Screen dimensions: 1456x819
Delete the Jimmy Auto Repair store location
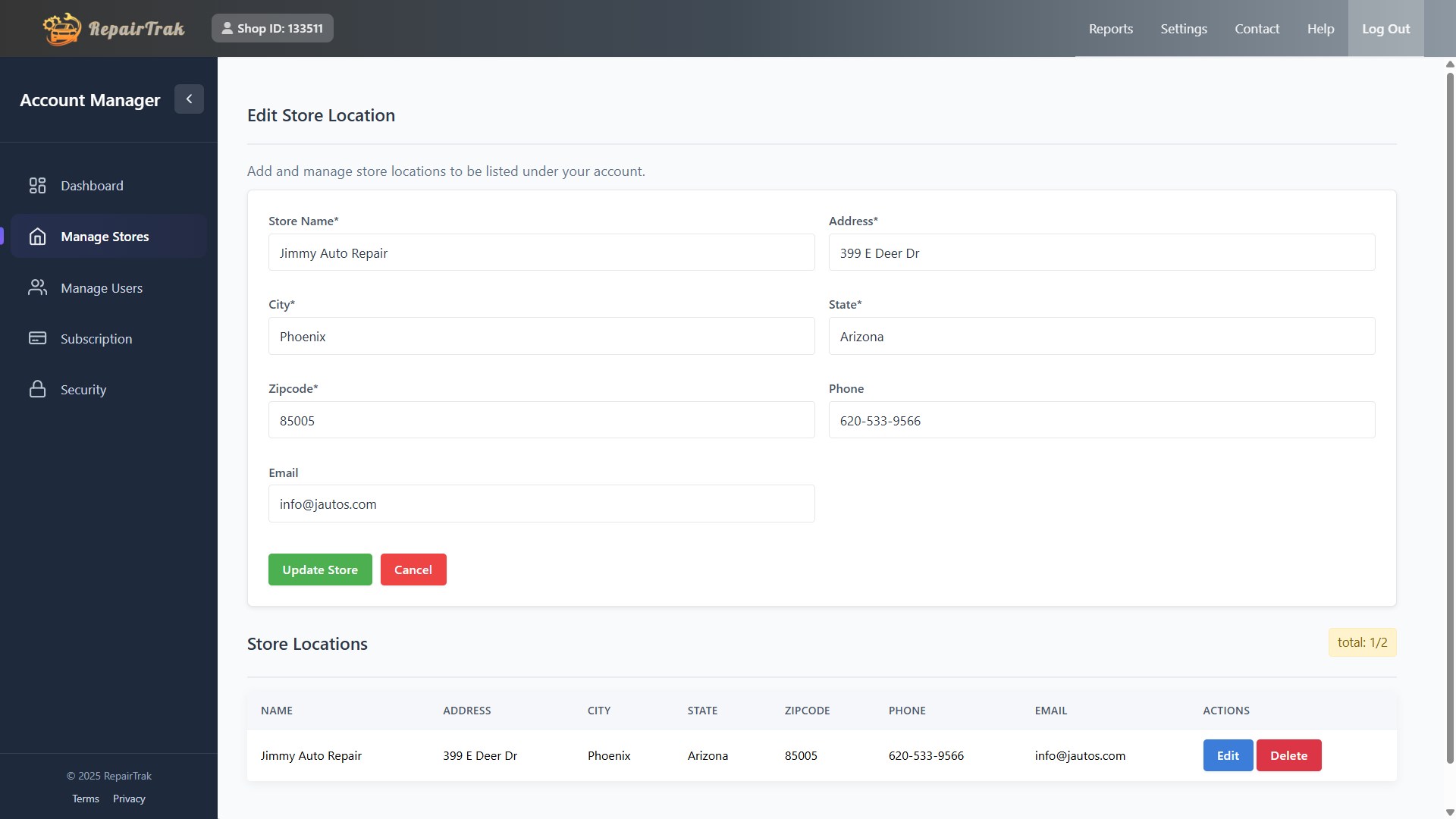[1288, 755]
